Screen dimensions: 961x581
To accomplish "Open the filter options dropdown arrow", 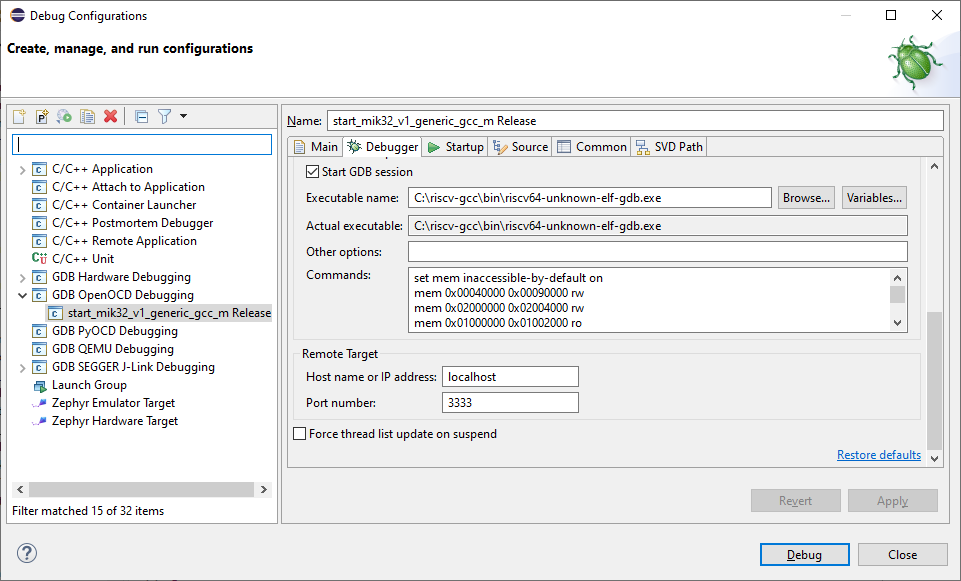I will (184, 117).
